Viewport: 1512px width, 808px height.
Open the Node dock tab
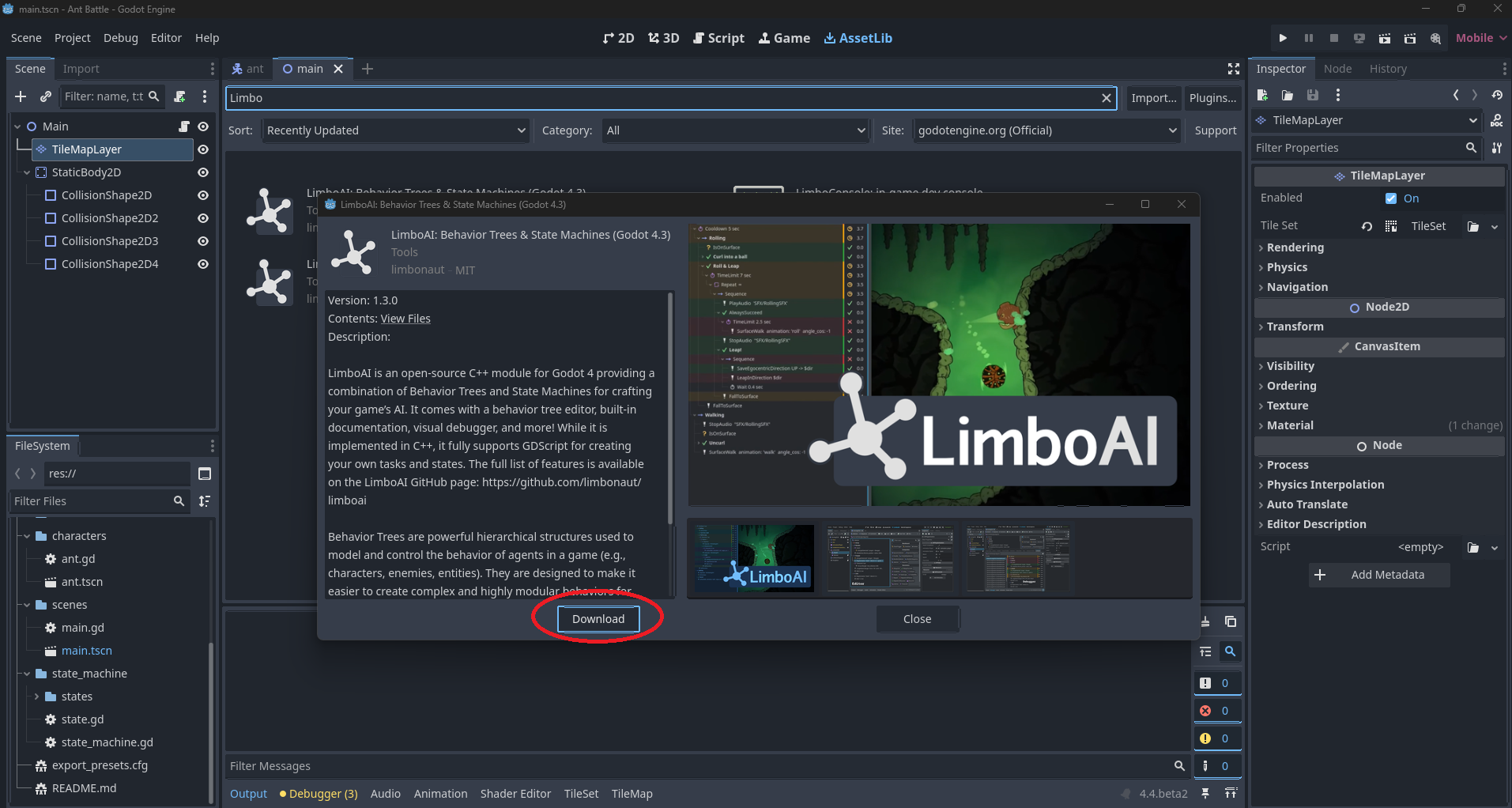(x=1337, y=69)
